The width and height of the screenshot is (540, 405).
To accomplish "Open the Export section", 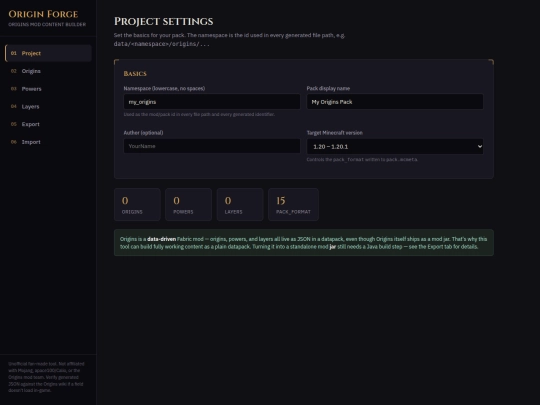I will [x=48, y=124].
